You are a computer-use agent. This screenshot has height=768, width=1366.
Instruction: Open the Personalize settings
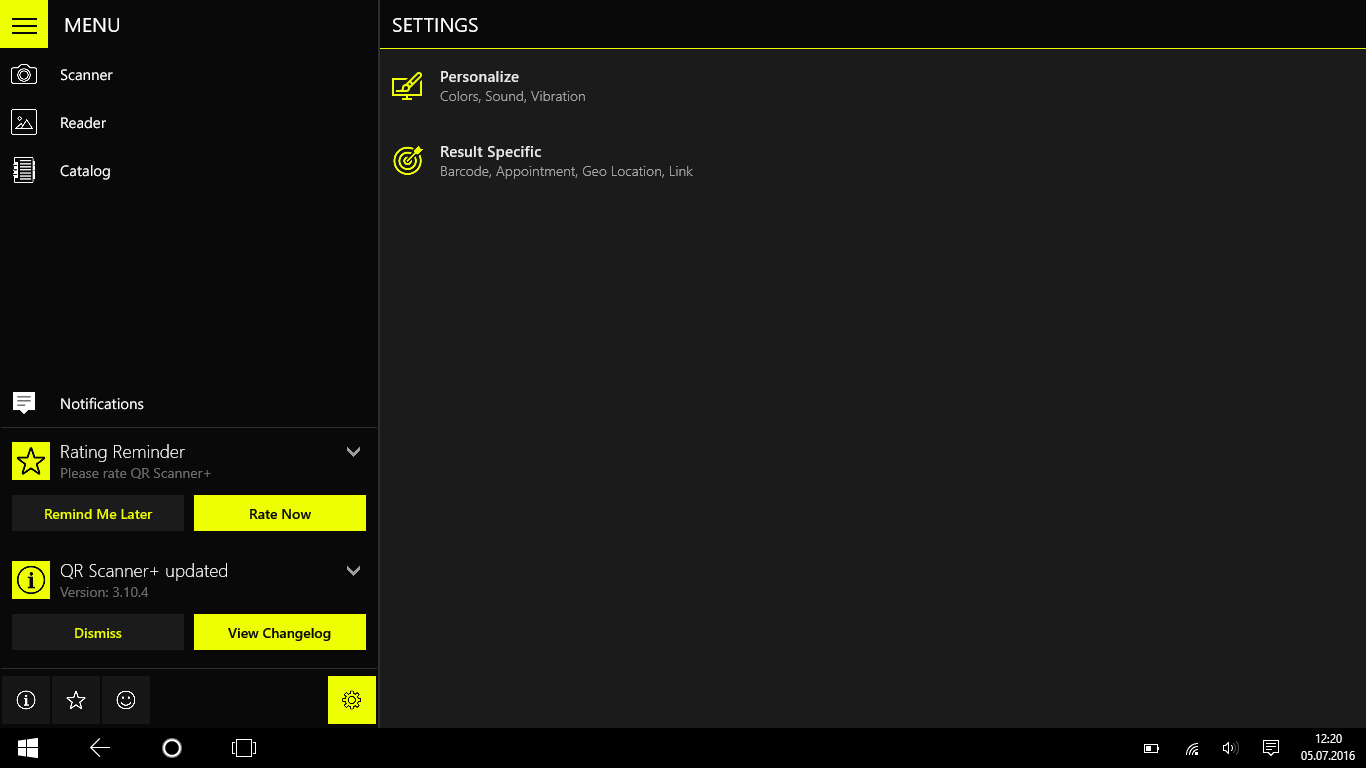(x=479, y=85)
